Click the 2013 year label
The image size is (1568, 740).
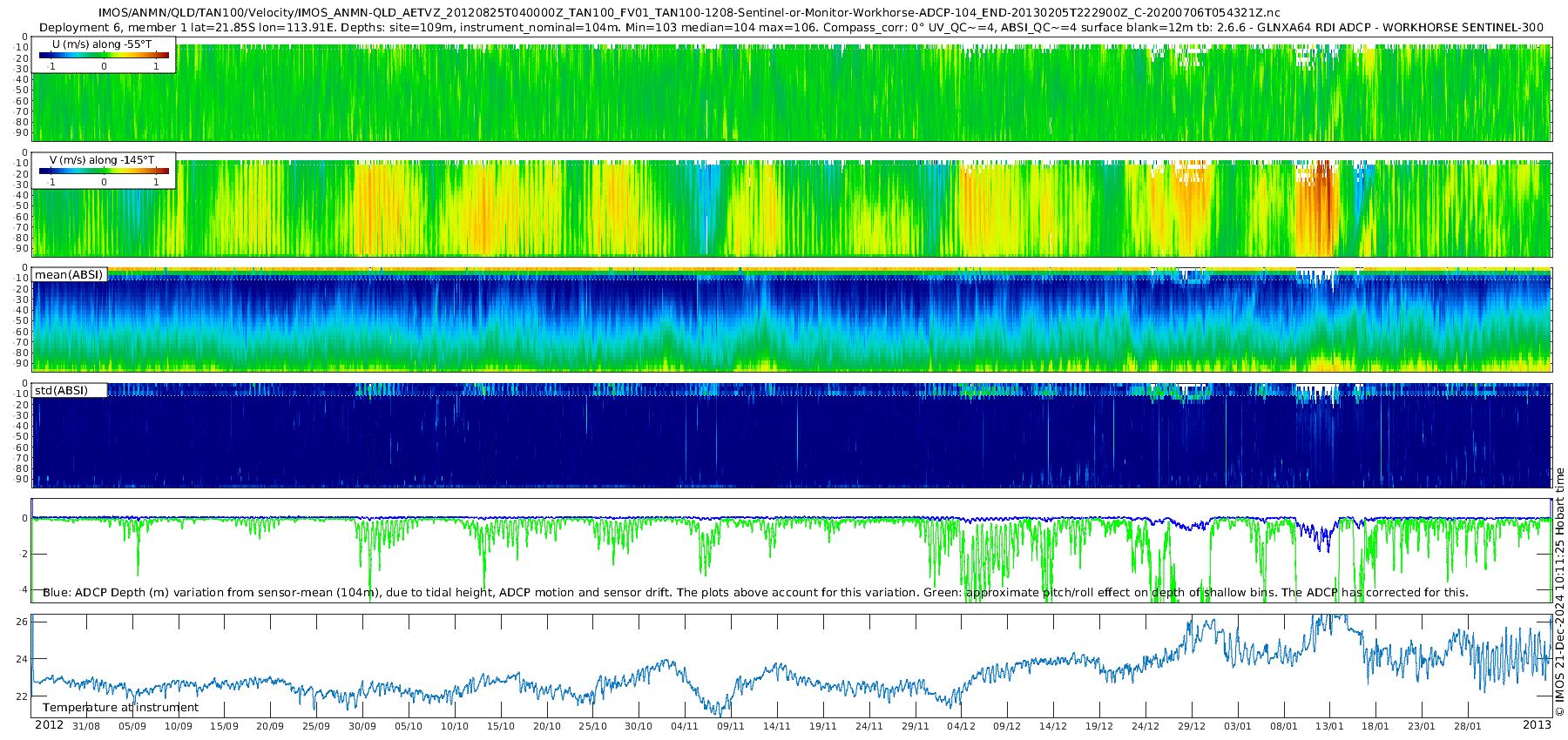1537,725
